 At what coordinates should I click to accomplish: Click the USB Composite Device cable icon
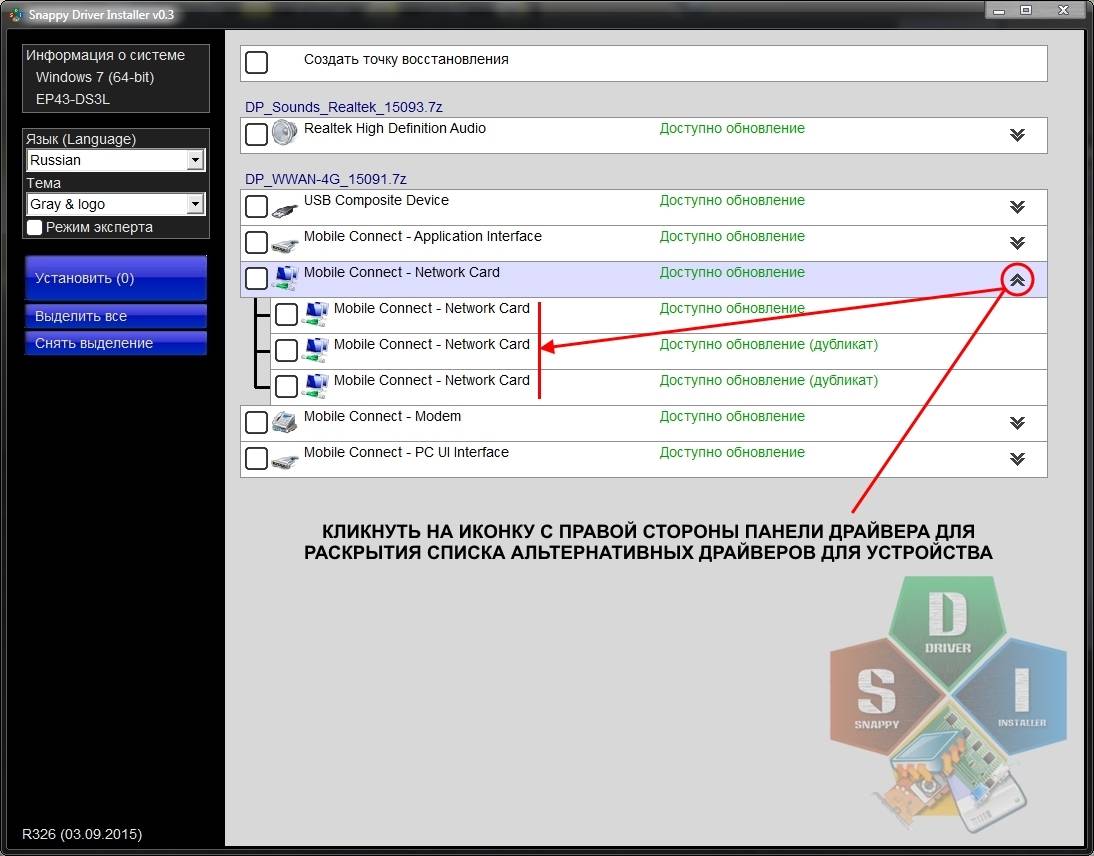285,209
